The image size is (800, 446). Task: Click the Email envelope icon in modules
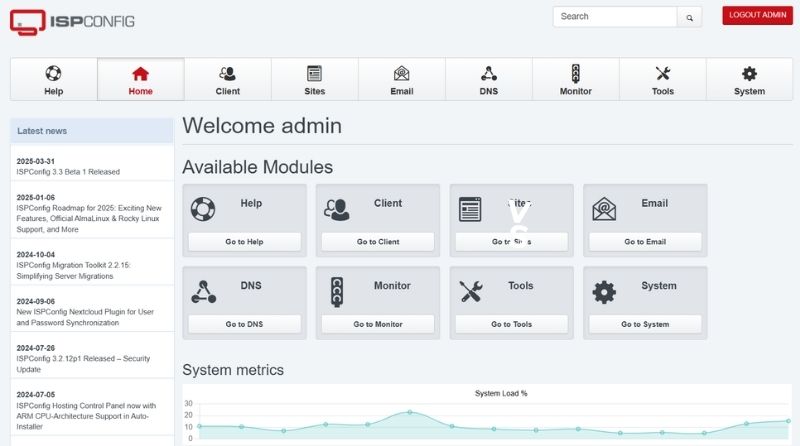(x=604, y=209)
